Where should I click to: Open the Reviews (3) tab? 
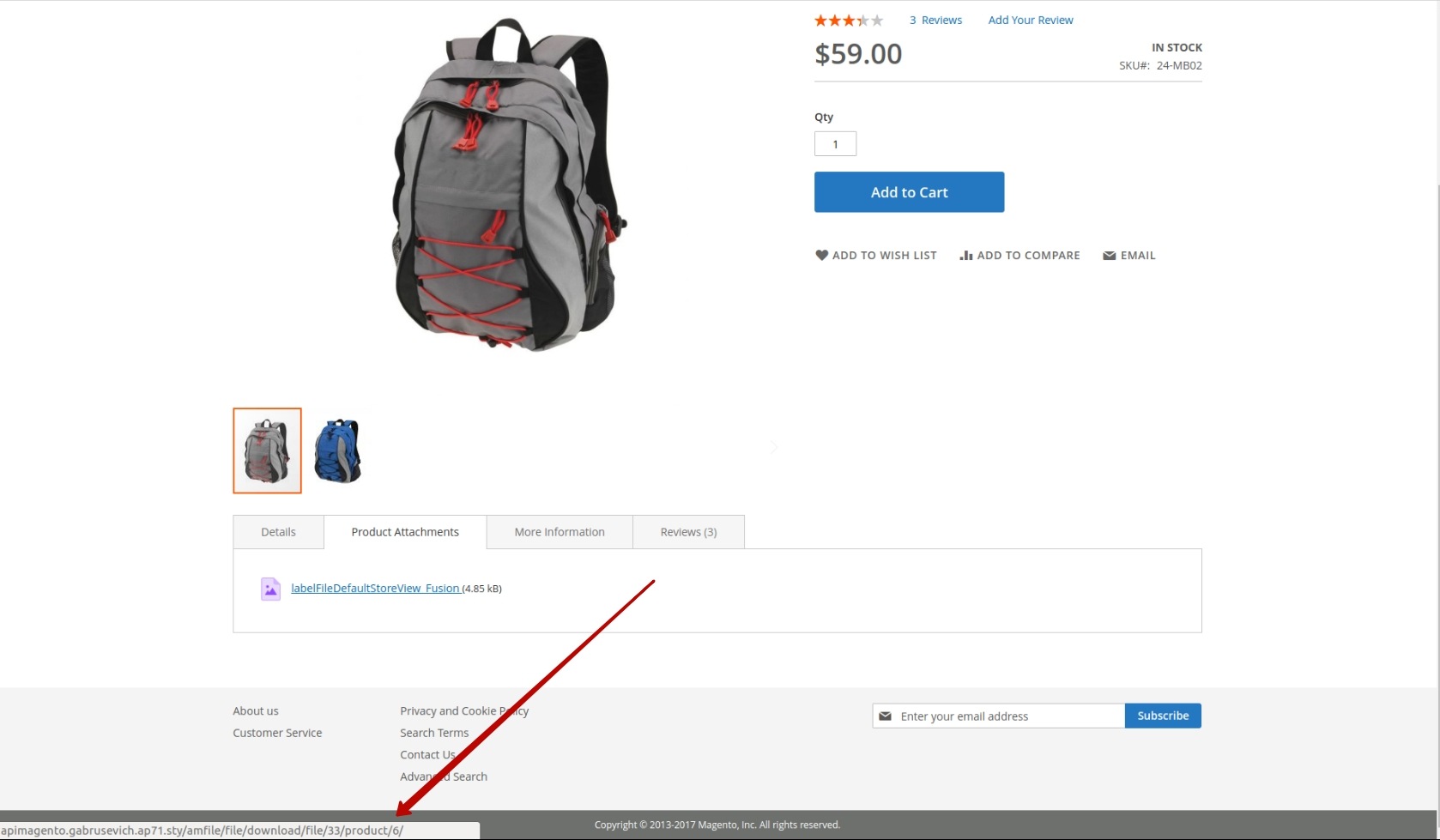[688, 532]
